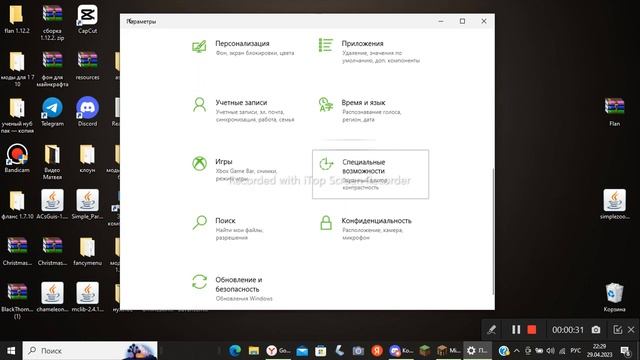Select the Telegram desktop shortcut
The width and height of the screenshot is (640, 360).
[x=52, y=112]
